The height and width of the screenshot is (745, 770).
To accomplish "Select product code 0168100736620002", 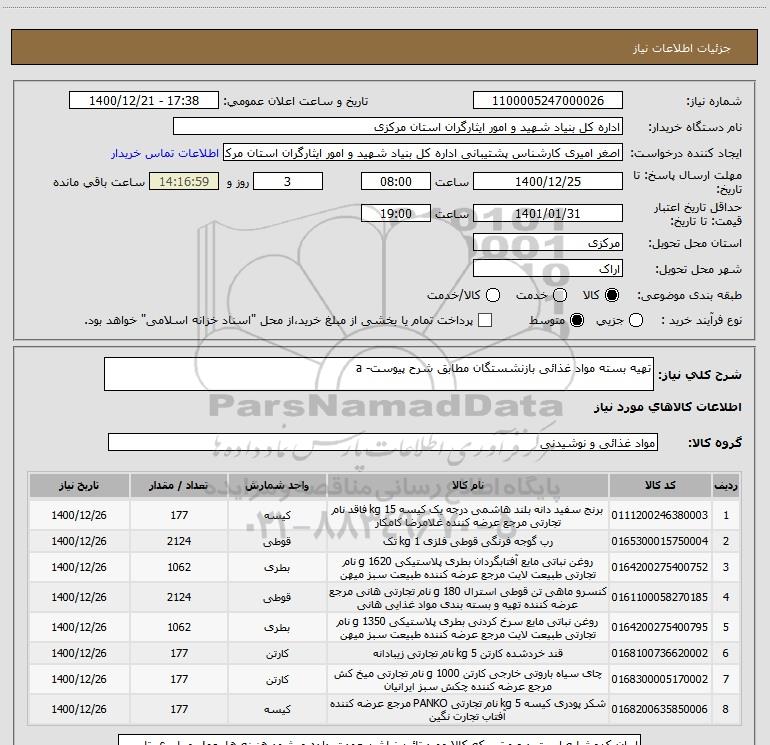I will tap(660, 653).
